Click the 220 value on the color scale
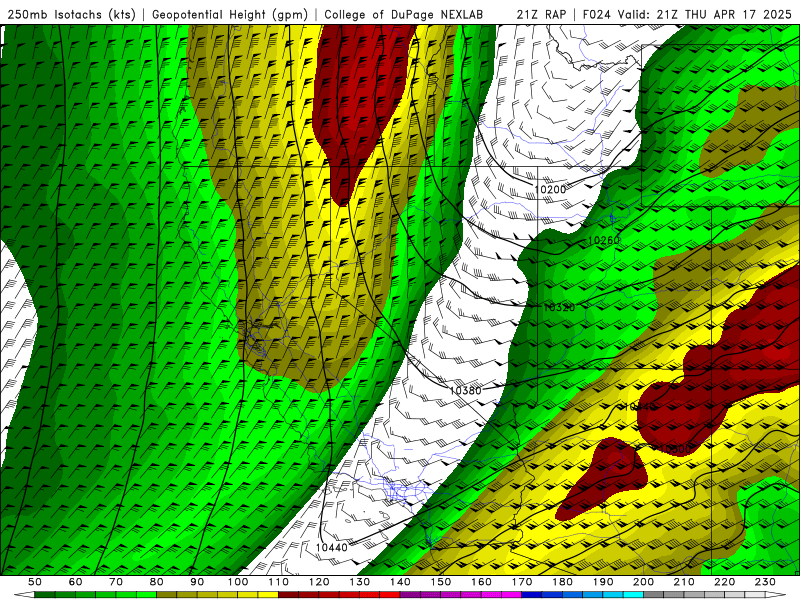Viewport: 800px width, 600px height. [725, 582]
